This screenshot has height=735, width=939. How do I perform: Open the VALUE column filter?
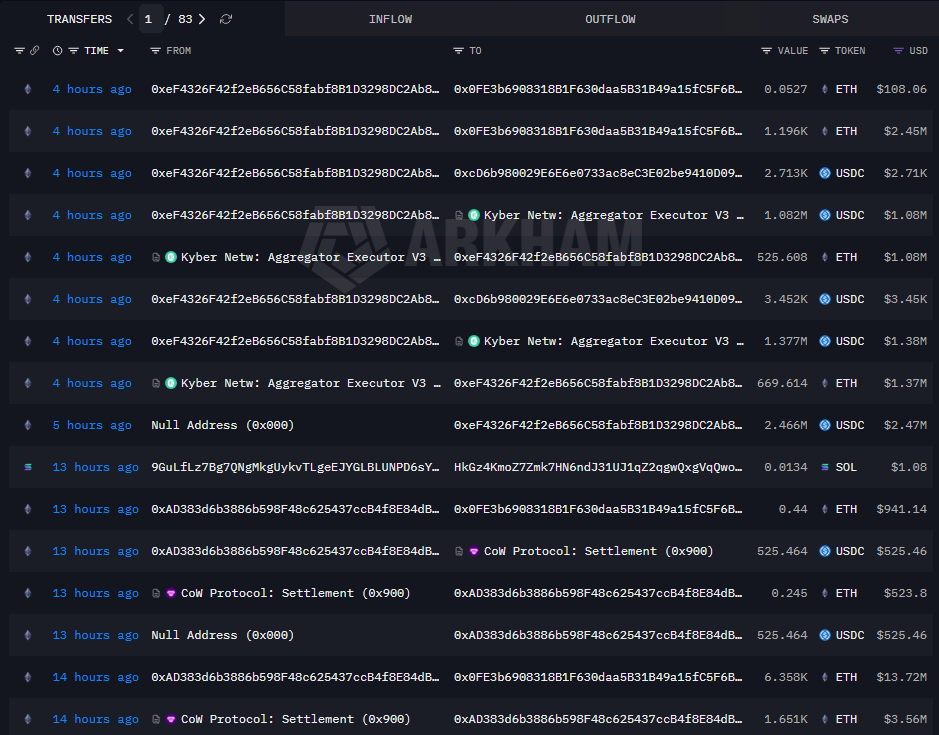[766, 51]
